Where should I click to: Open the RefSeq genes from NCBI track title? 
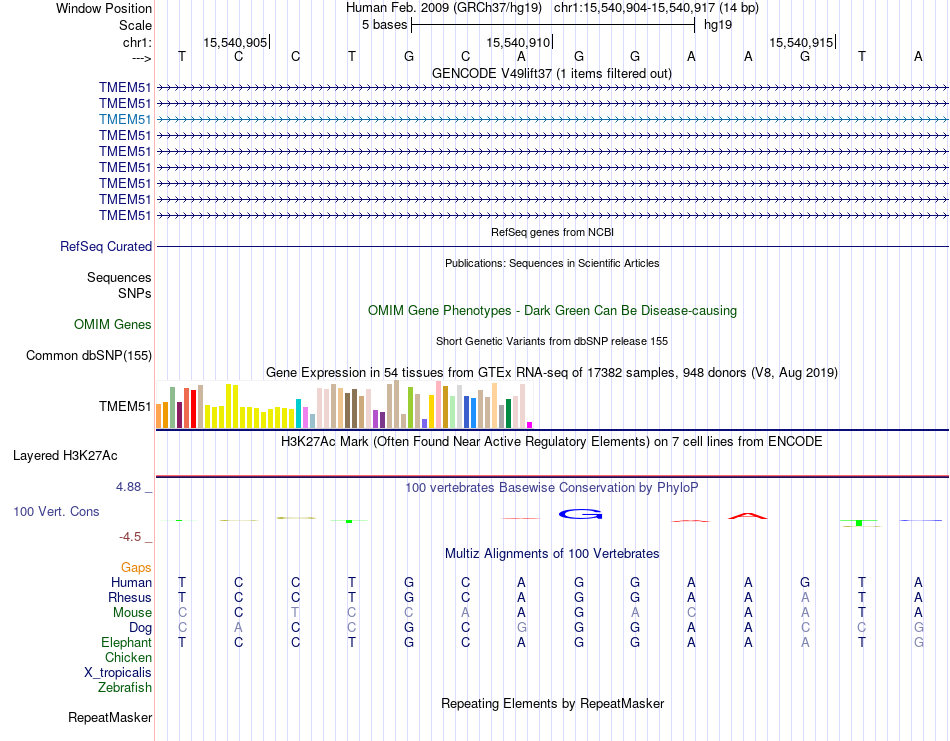click(x=552, y=232)
